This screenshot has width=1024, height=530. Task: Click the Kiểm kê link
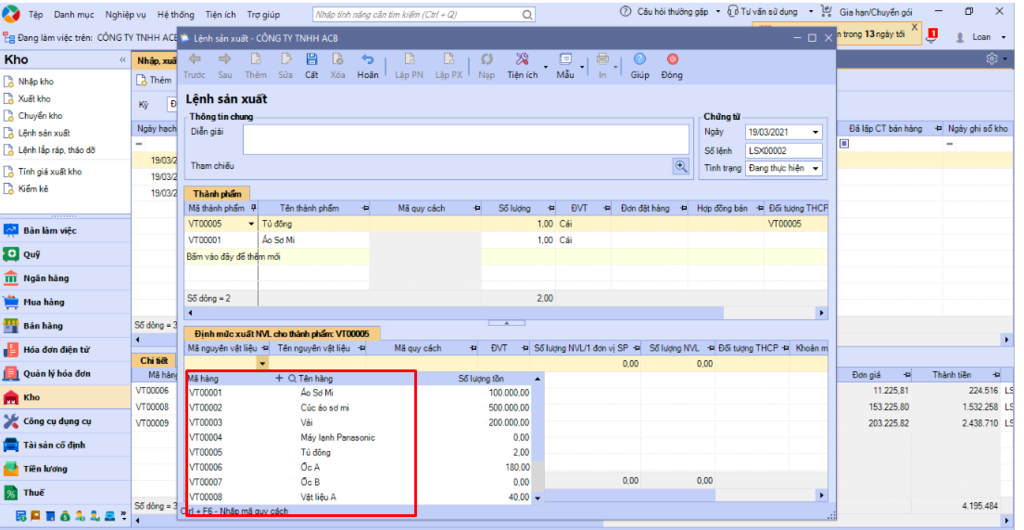pos(33,189)
